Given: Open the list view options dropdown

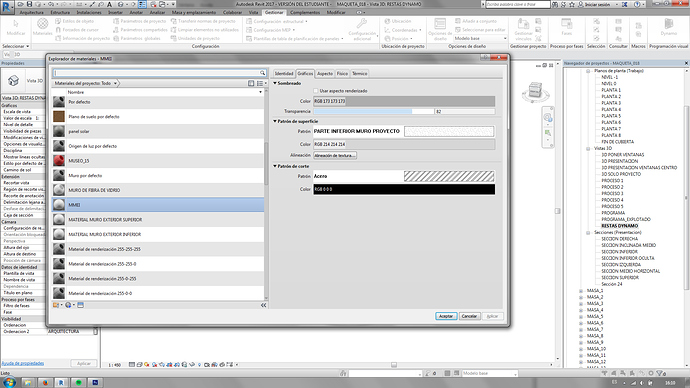Looking at the screenshot, I should [x=262, y=83].
